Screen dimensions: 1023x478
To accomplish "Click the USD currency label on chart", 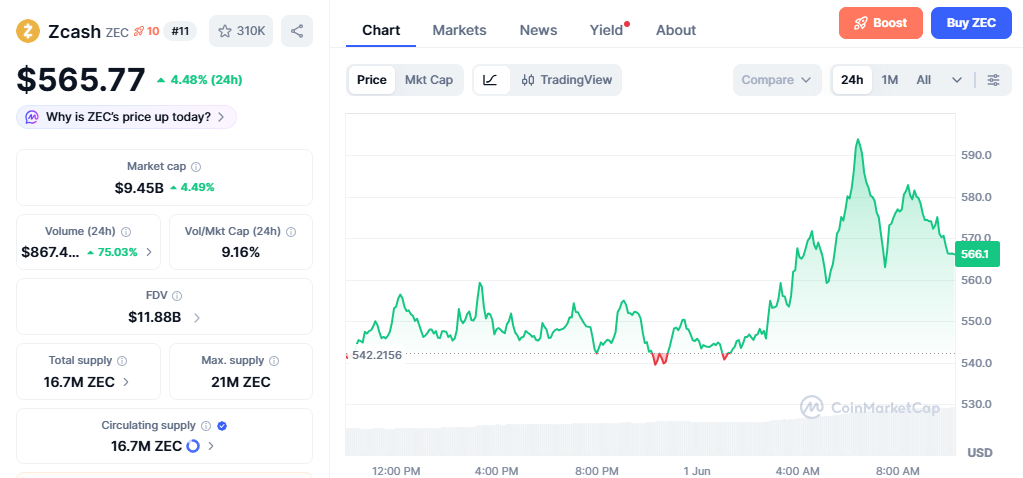I will coord(980,453).
